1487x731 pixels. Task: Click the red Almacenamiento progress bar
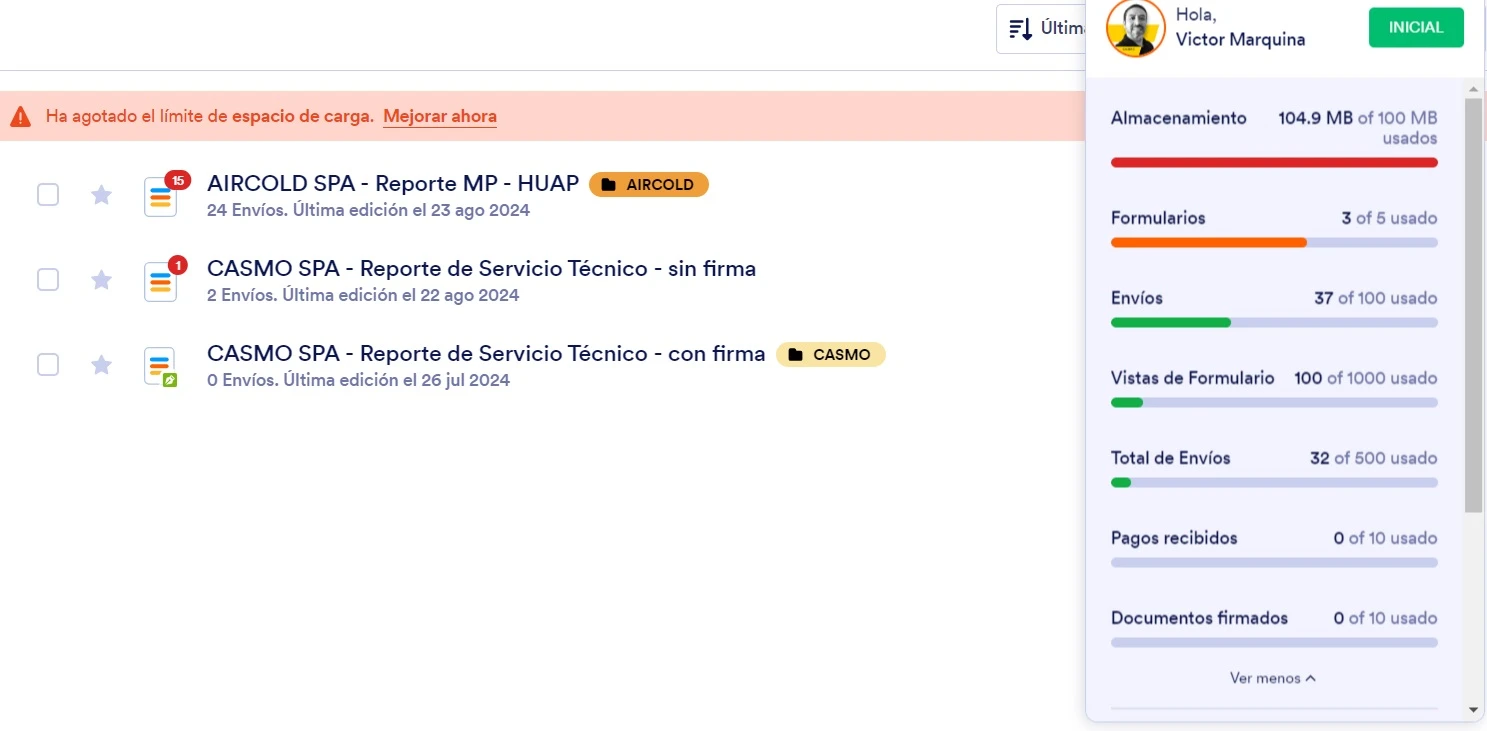tap(1273, 162)
